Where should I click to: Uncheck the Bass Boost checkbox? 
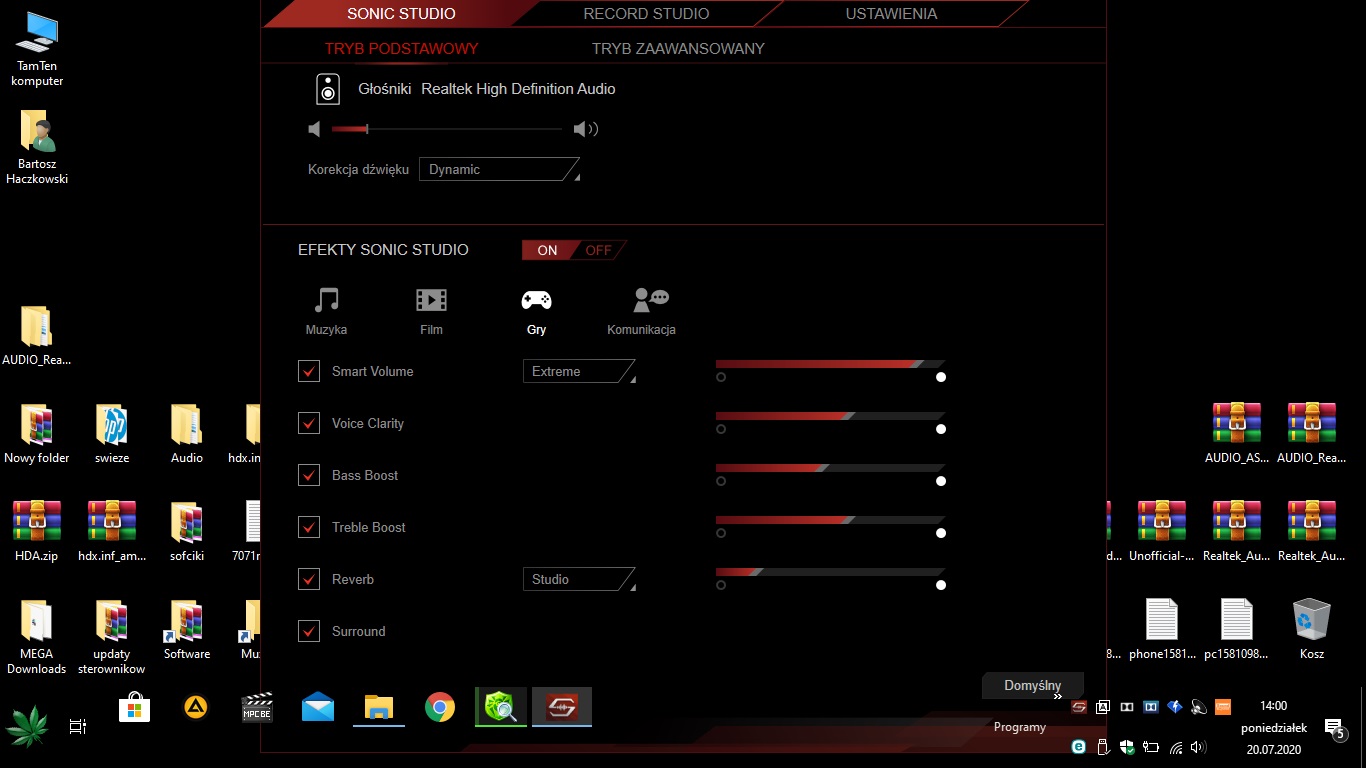[x=309, y=475]
